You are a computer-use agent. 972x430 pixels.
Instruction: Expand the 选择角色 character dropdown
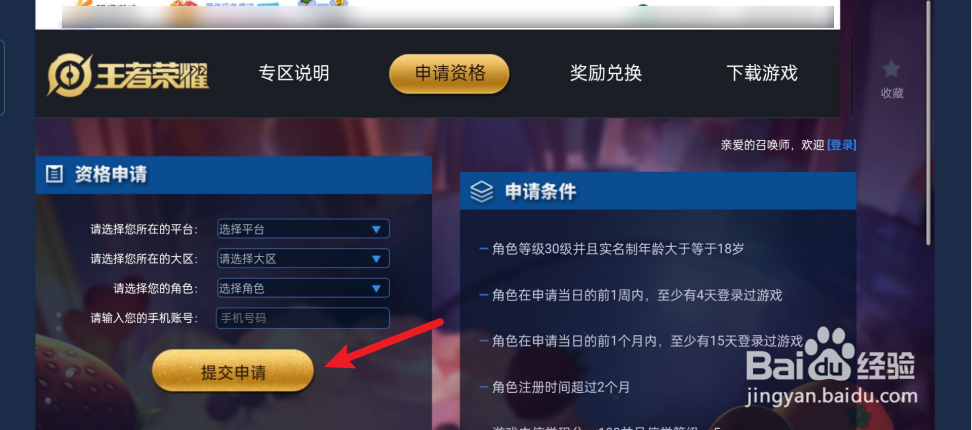click(303, 288)
